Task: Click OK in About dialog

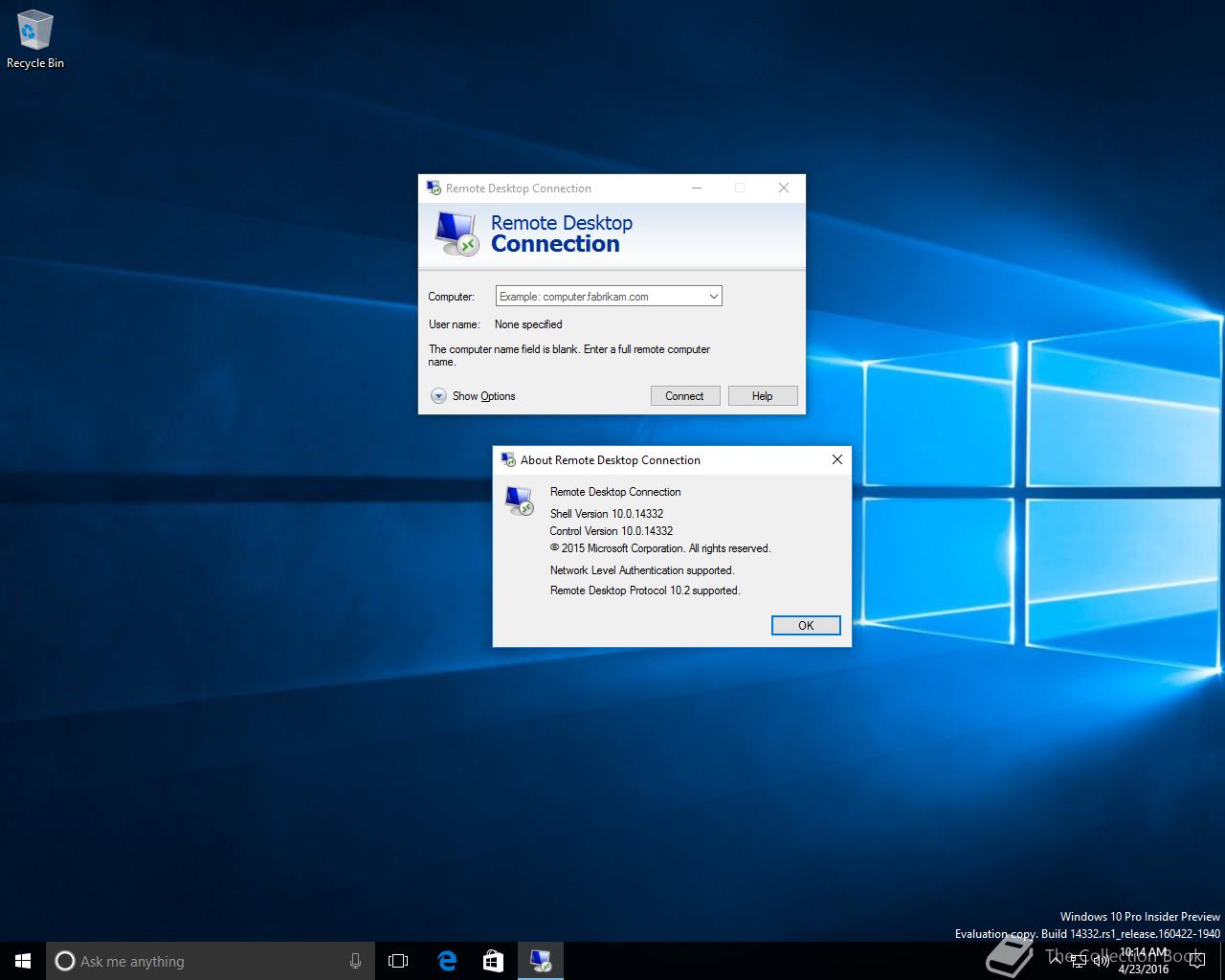Action: [x=806, y=625]
